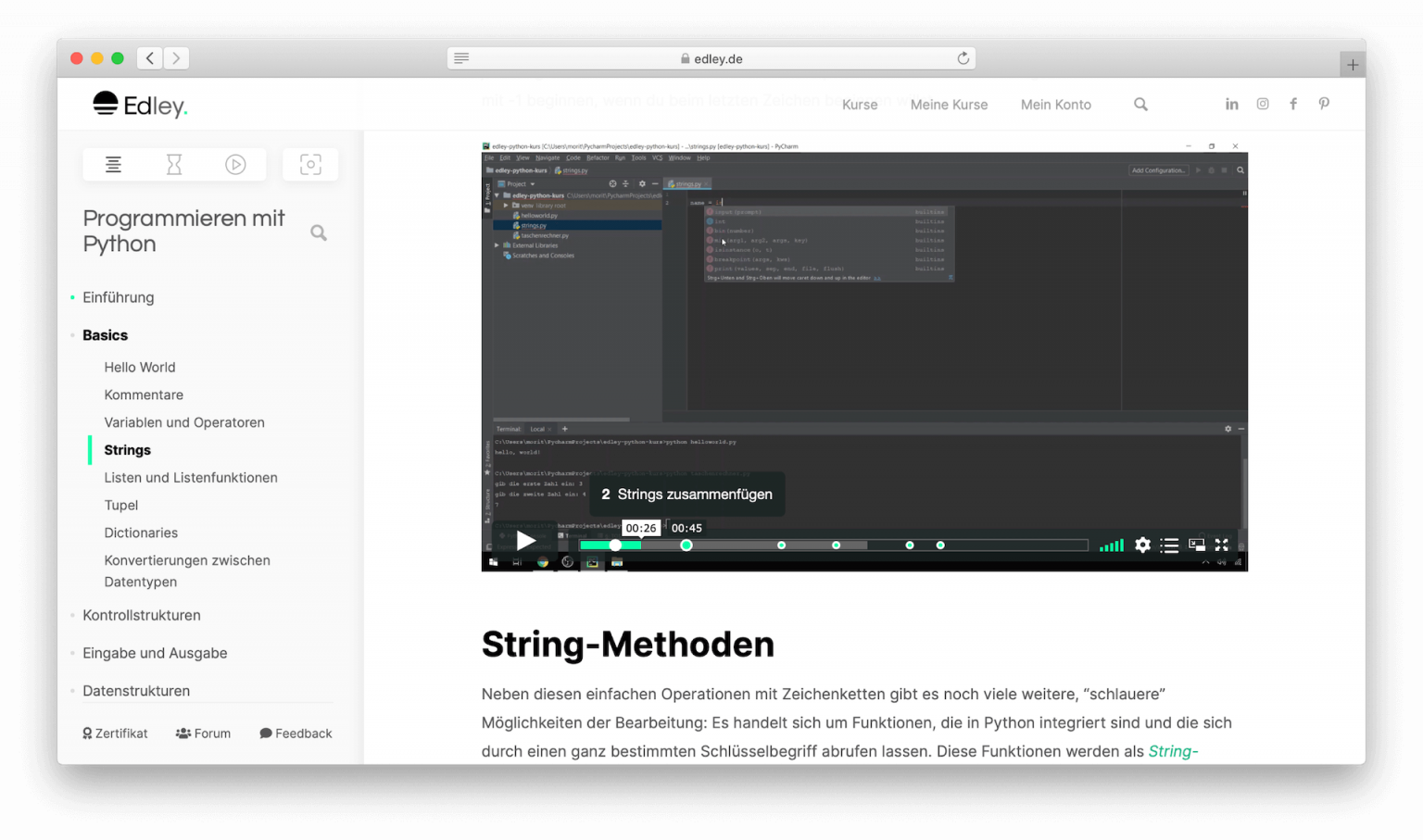Toggle fullscreen on the video player
The height and width of the screenshot is (840, 1423).
[1222, 545]
